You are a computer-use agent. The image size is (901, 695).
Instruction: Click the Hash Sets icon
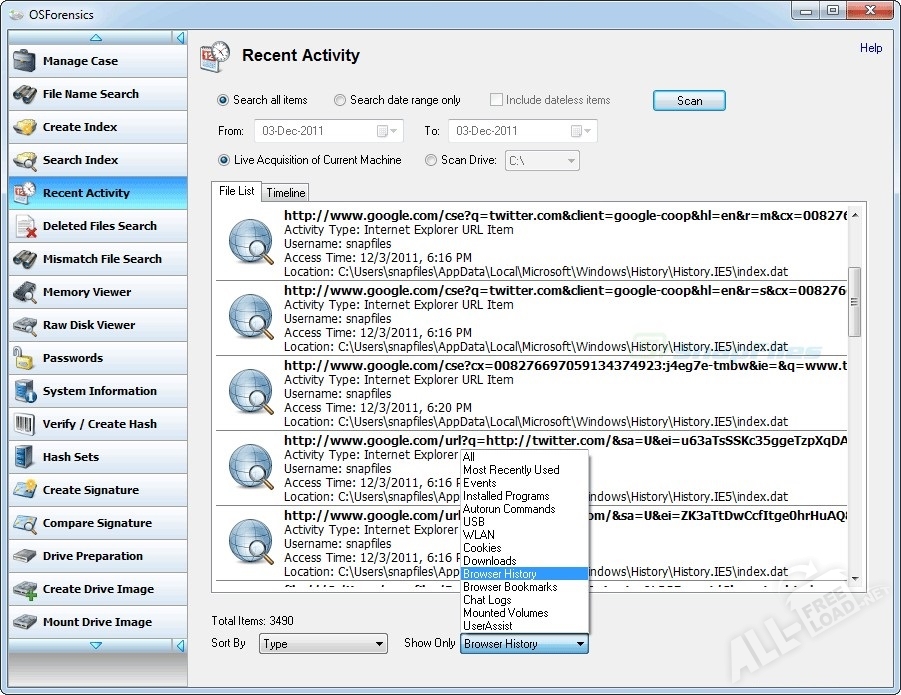25,457
